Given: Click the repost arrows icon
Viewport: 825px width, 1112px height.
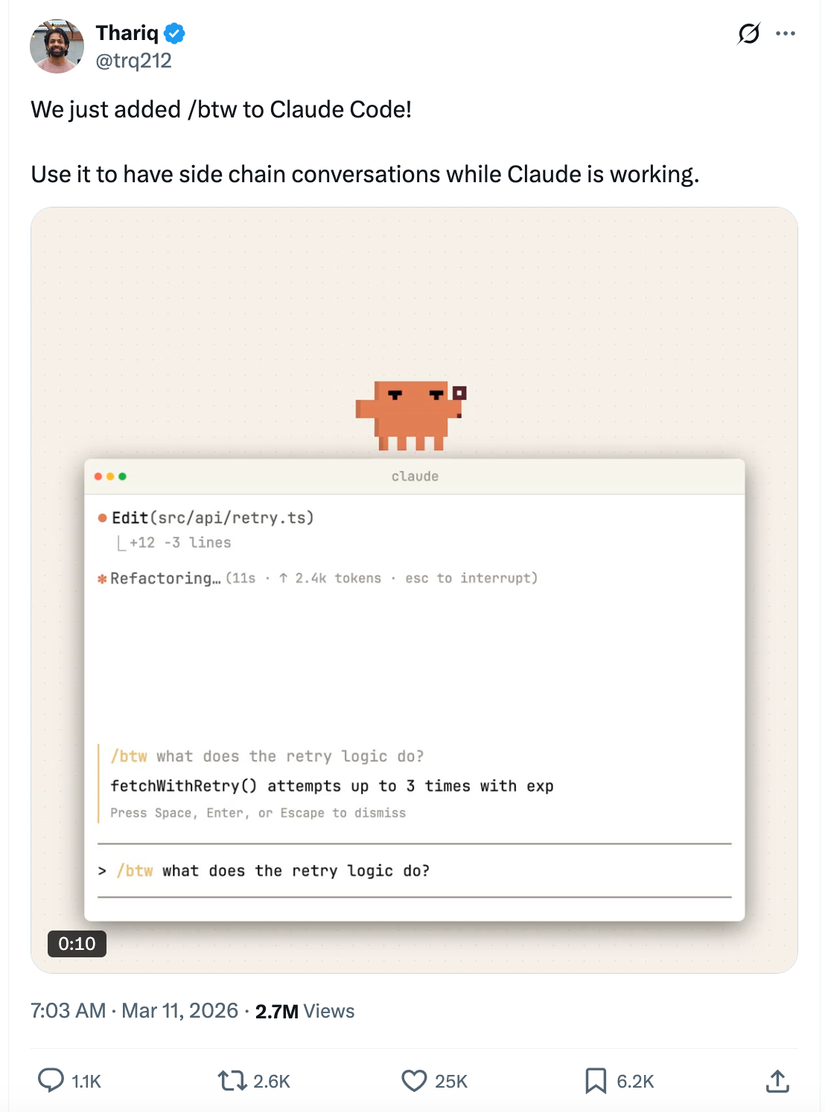Looking at the screenshot, I should (x=232, y=1080).
